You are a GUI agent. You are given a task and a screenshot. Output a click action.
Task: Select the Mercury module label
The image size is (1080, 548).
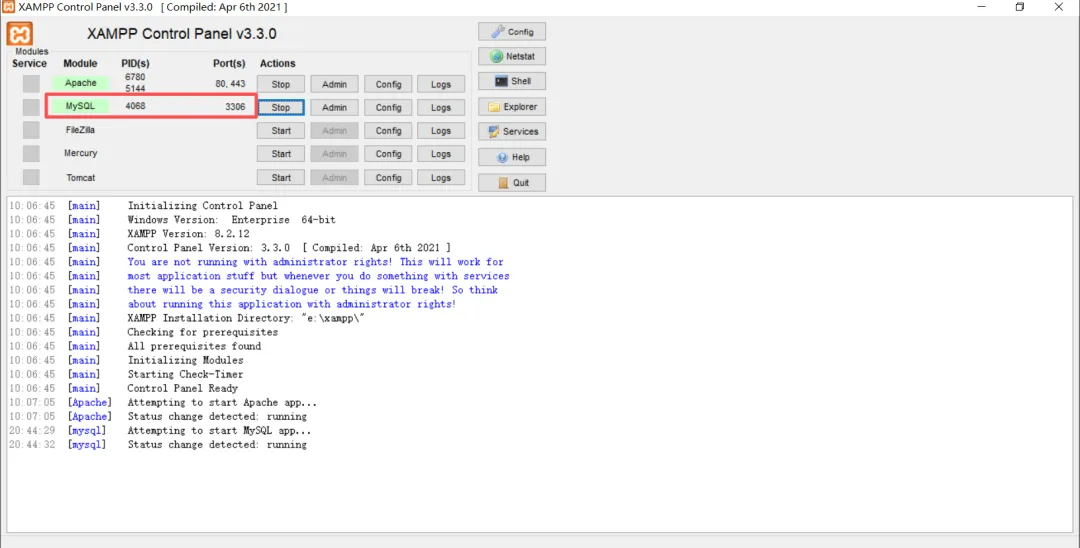81,153
